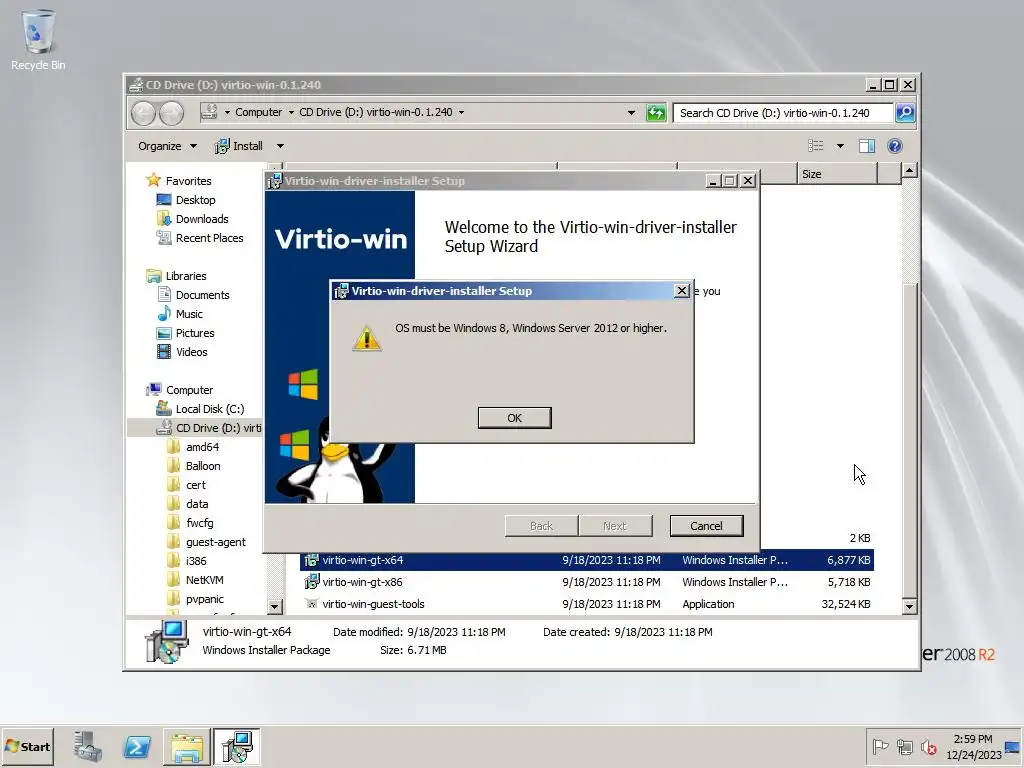Expand arrow after CD Drive breadcrumb
Screen dimensions: 1024x768
point(461,112)
